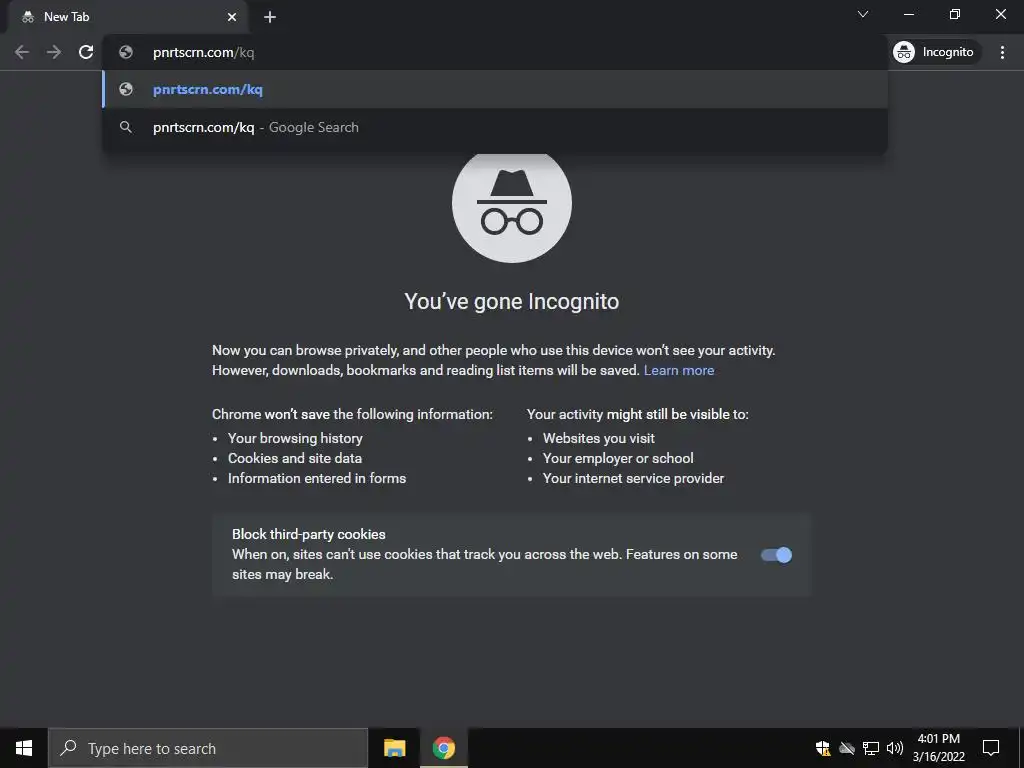
Task: Click the address bar containing pnrtscrn.com/kq
Action: 494,52
